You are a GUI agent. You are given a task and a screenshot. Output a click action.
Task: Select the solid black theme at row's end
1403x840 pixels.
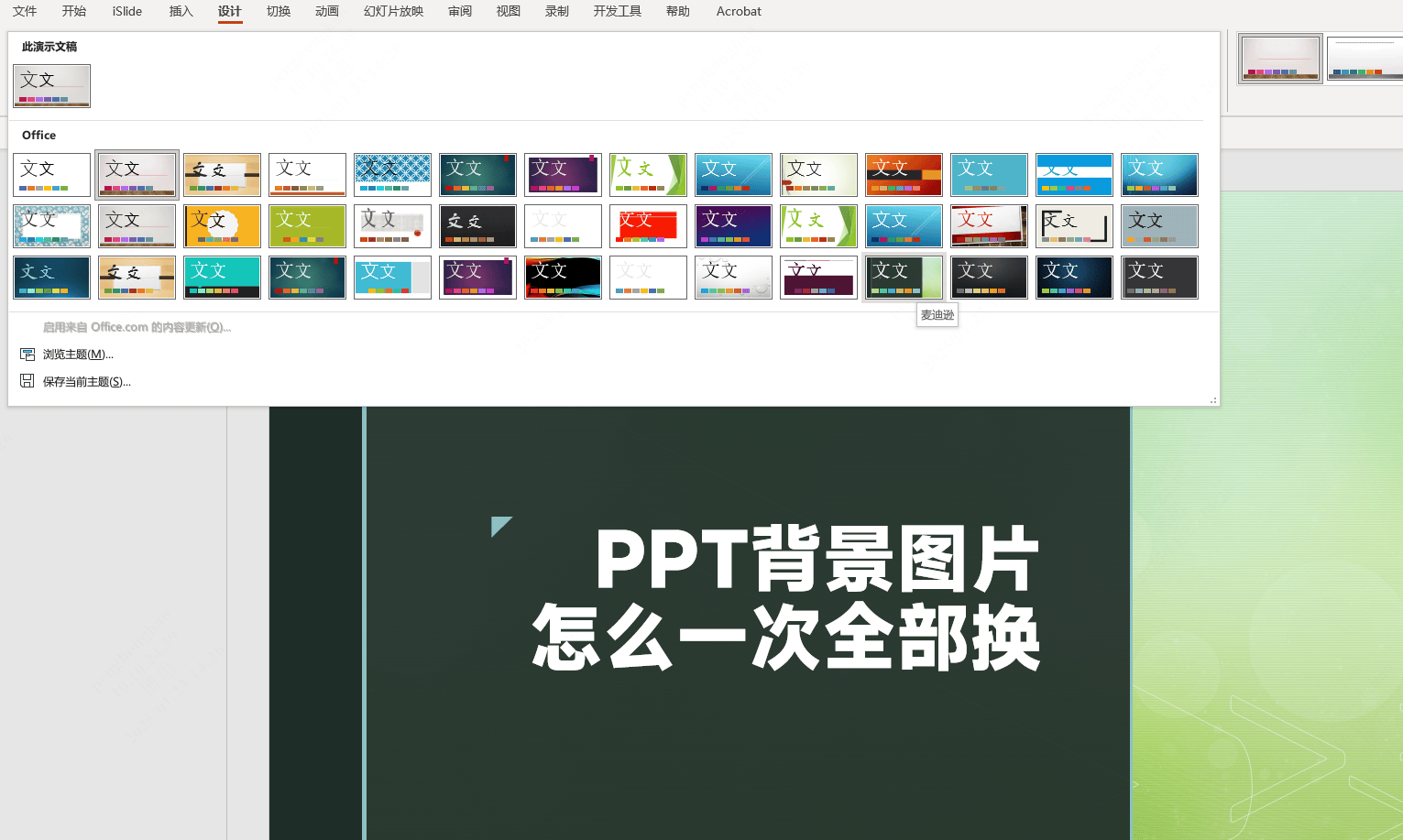tap(989, 277)
